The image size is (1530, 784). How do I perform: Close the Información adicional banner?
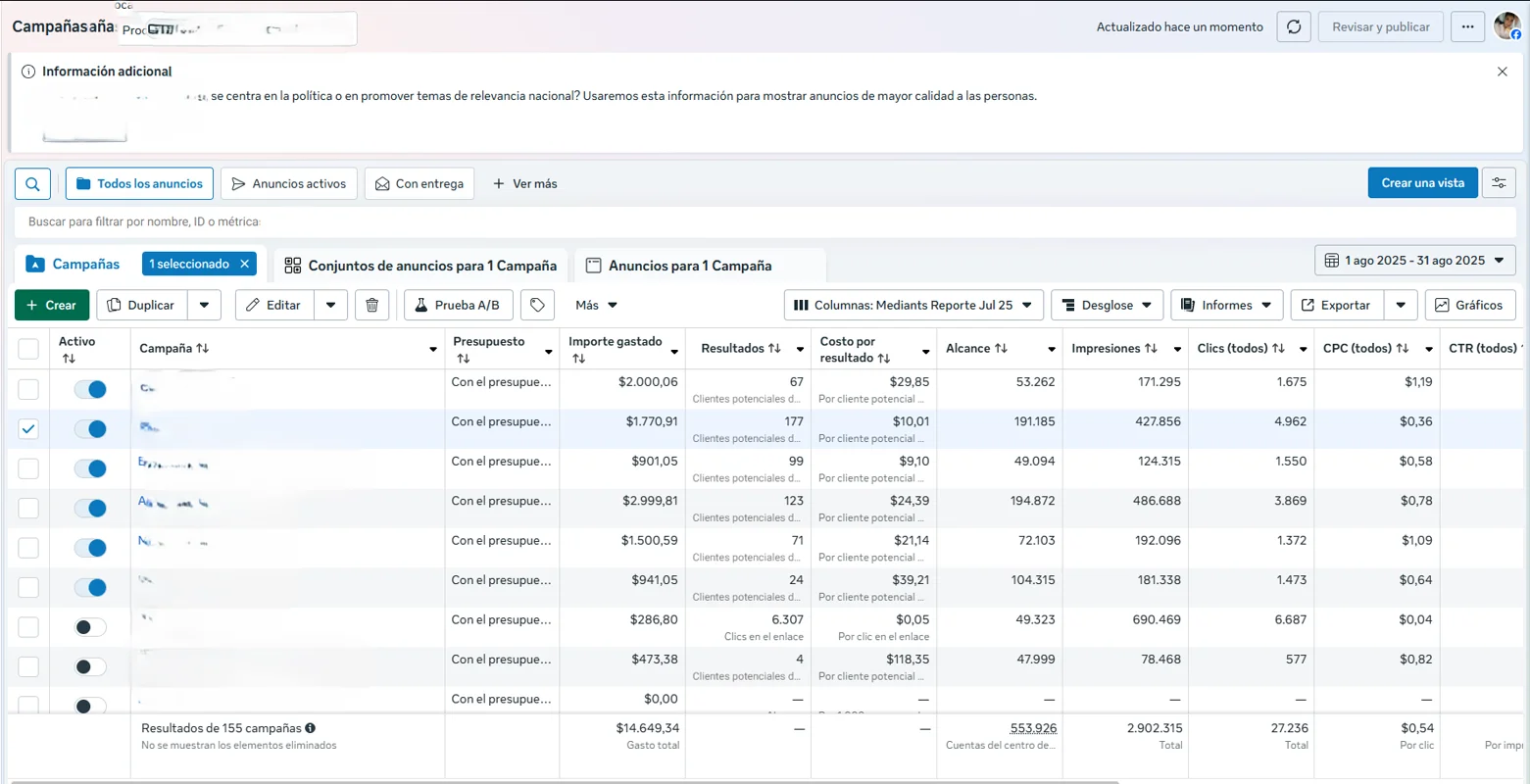(1502, 72)
